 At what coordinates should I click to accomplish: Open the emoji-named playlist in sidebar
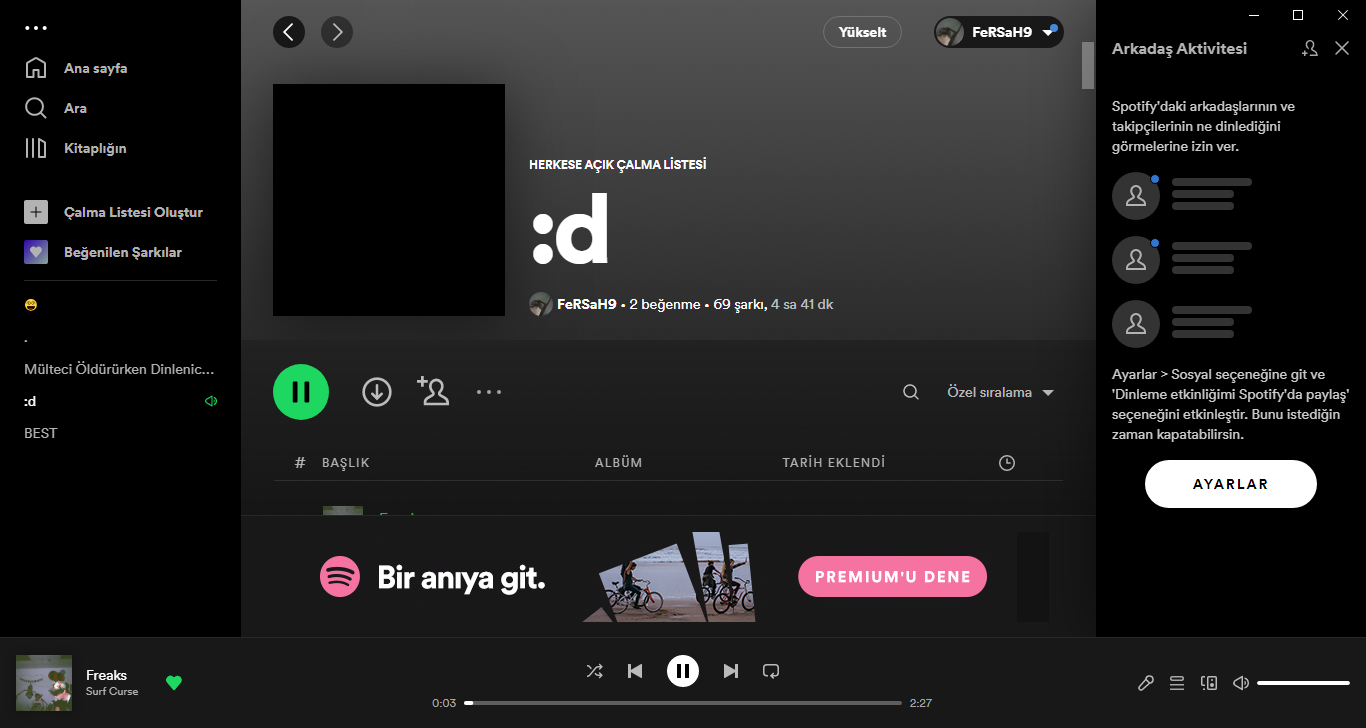coord(30,305)
